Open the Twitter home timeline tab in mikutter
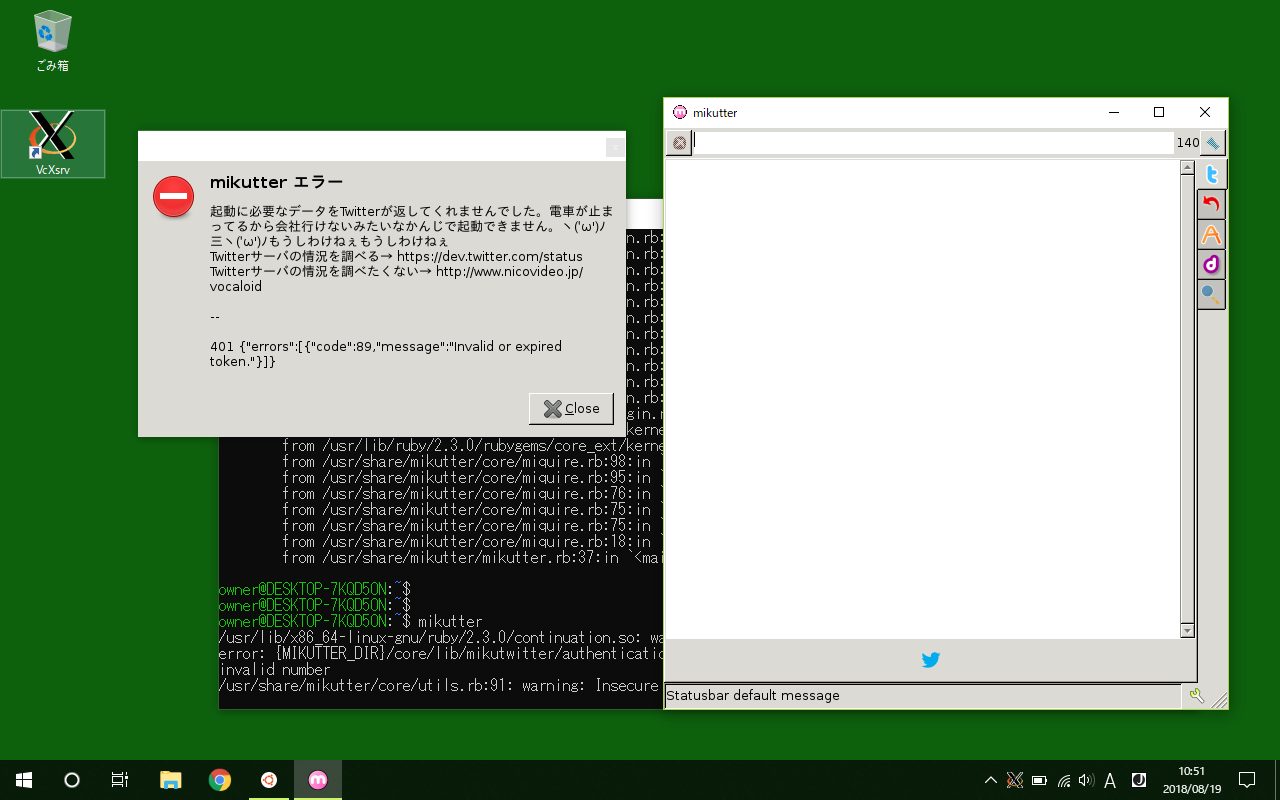This screenshot has height=800, width=1280. [x=1211, y=175]
